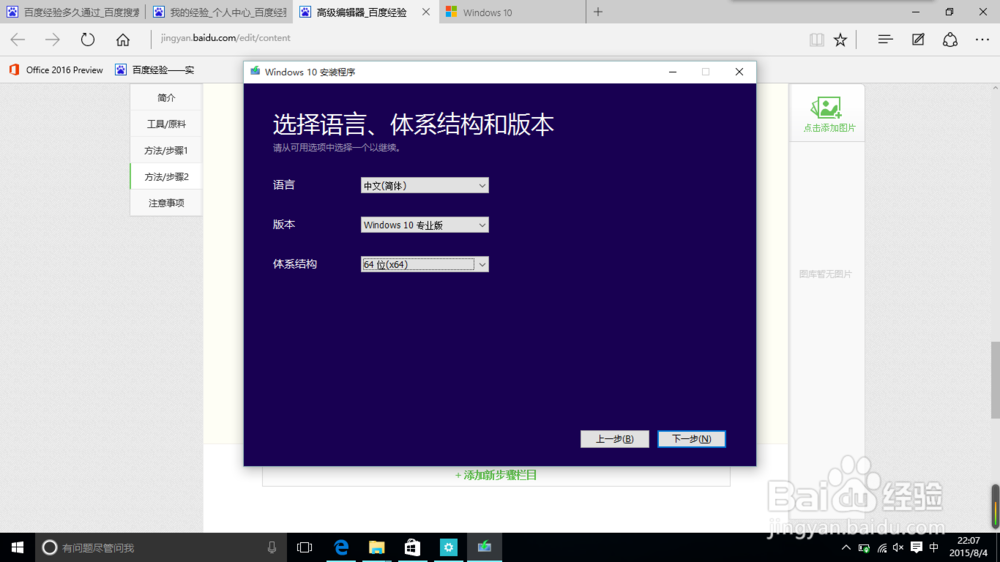Open the Store from the taskbar
1000x562 pixels.
coord(413,547)
